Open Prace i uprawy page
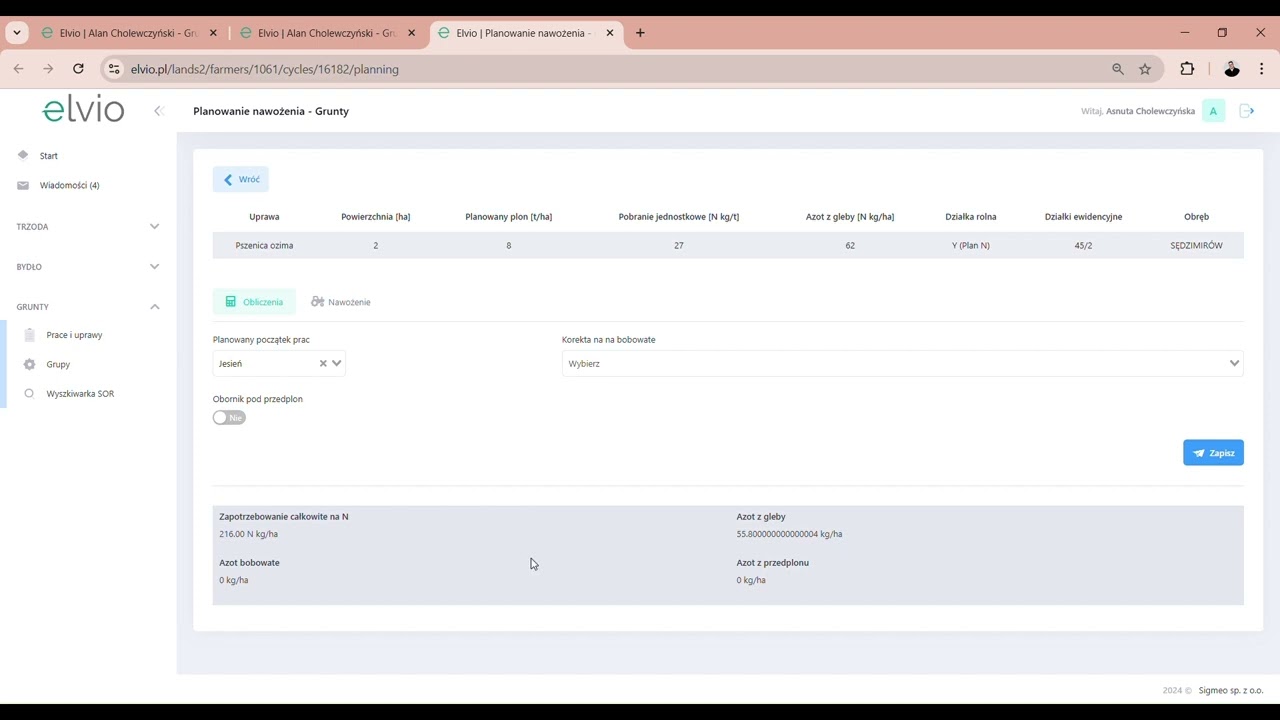 74,335
